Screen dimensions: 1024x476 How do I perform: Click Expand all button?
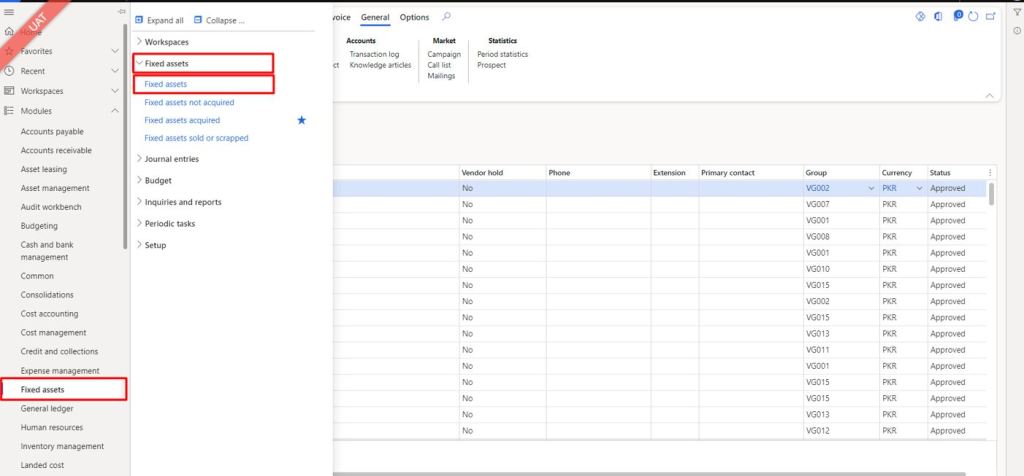pyautogui.click(x=160, y=20)
